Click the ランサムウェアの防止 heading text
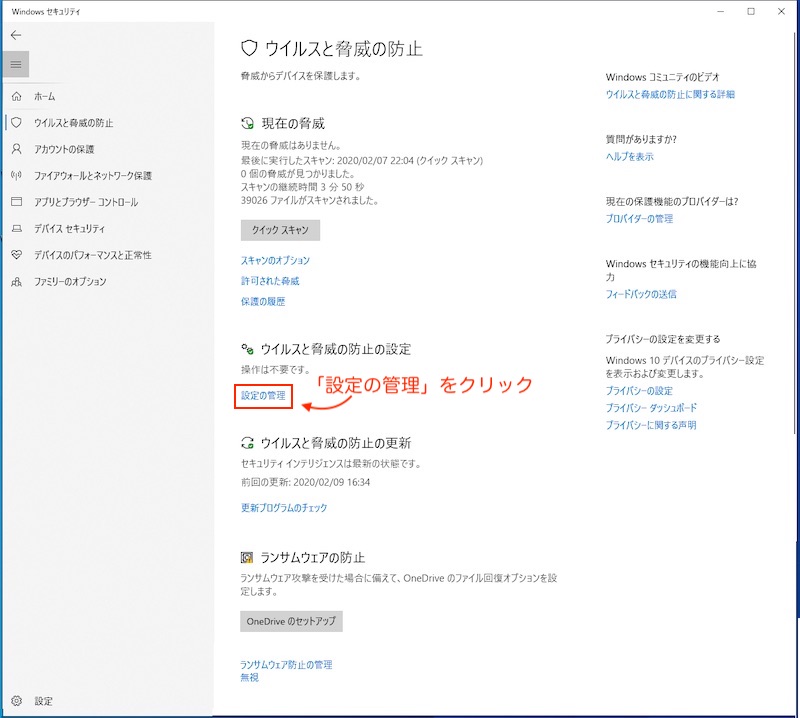The image size is (800, 718). click(x=313, y=558)
